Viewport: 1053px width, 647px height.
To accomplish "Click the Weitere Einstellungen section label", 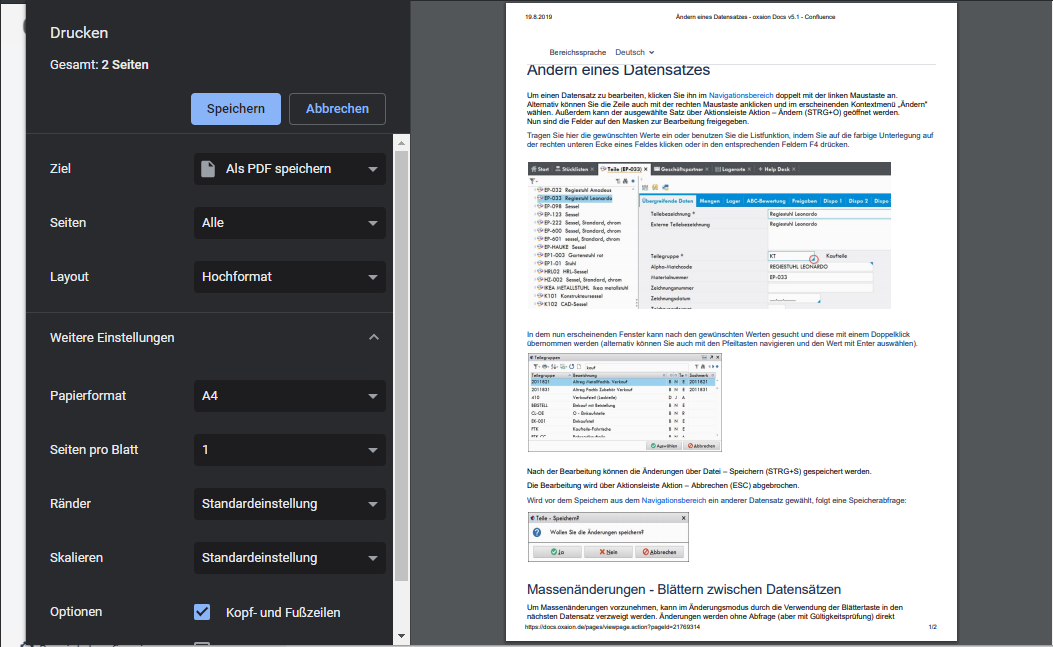I will pos(112,338).
